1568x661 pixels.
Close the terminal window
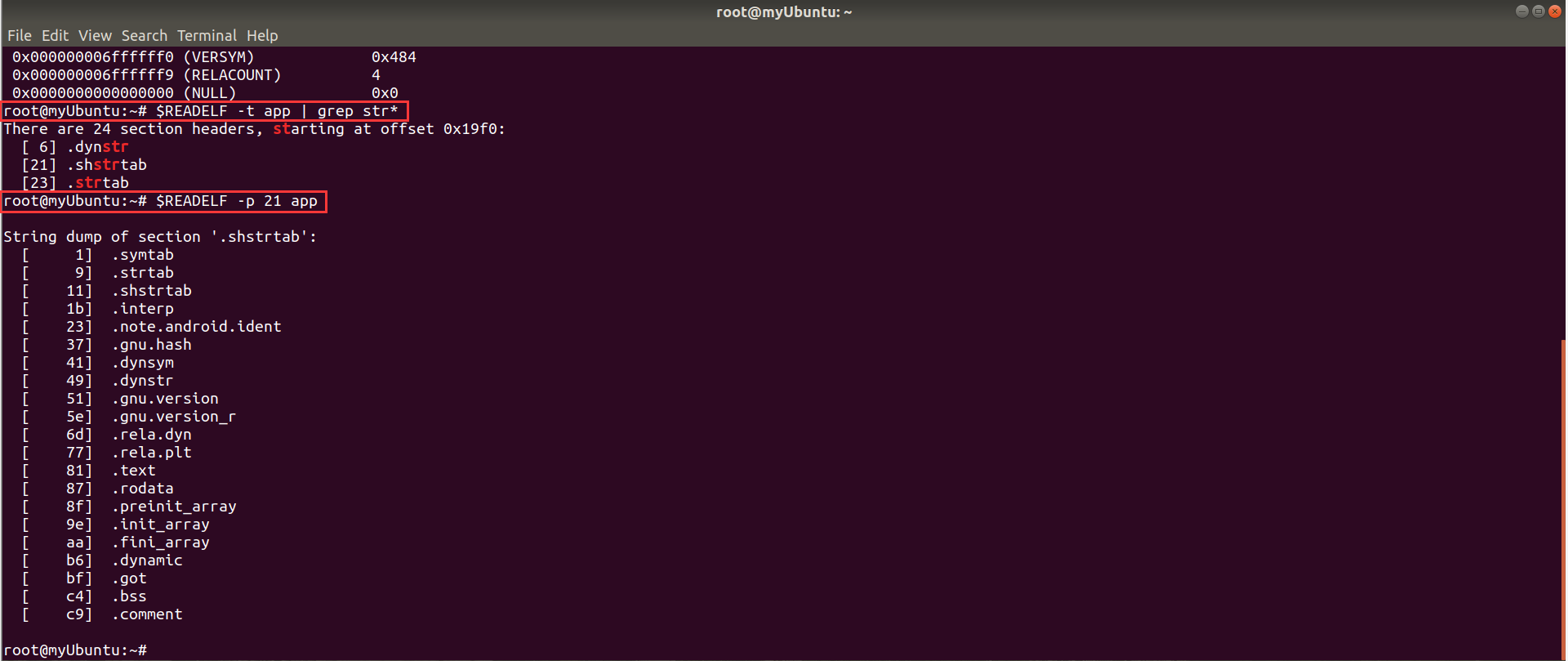pos(1554,11)
